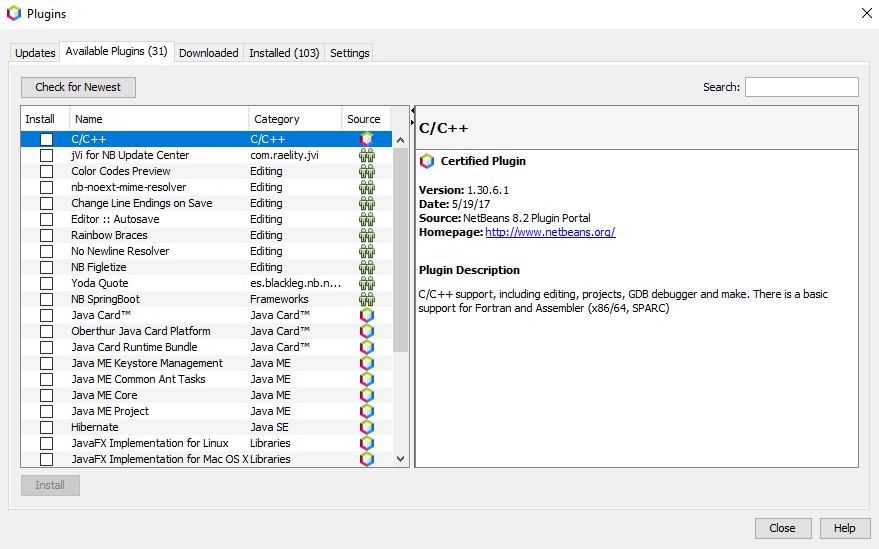Image resolution: width=879 pixels, height=549 pixels.
Task: Click the NetBeans source icon for Java Card Runtime Bundle
Action: pos(367,347)
